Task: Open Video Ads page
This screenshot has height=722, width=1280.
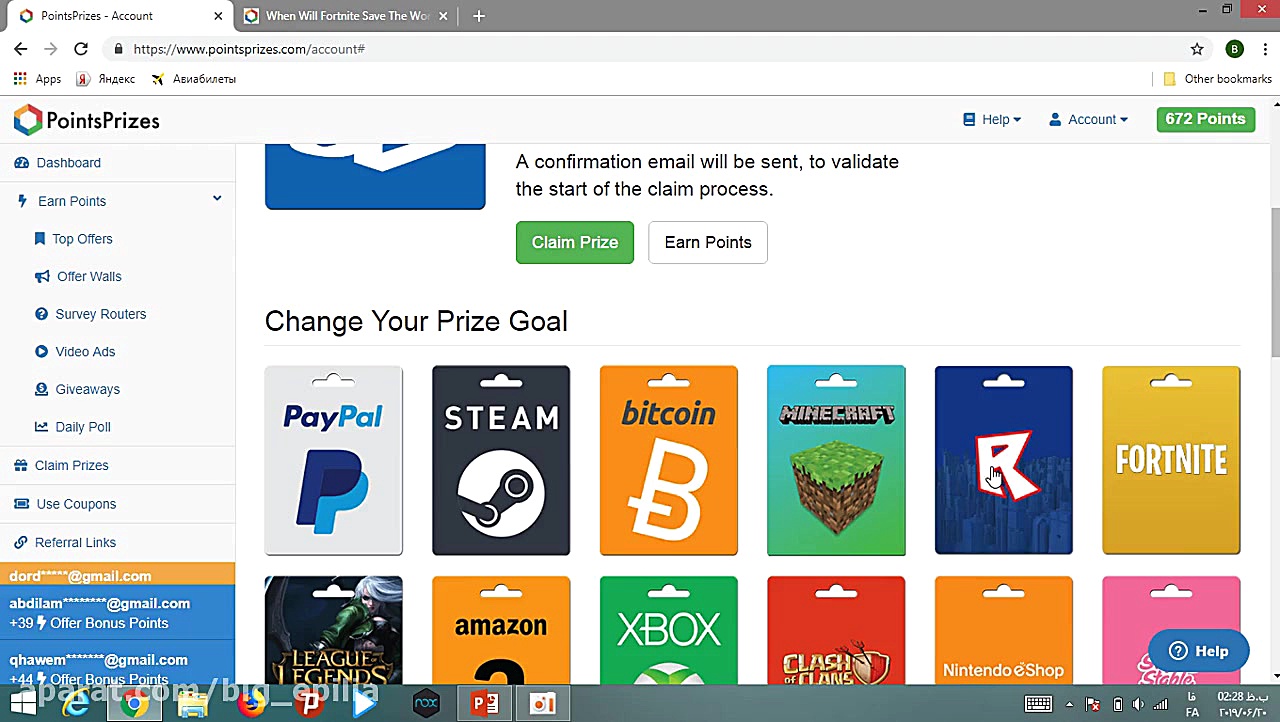Action: [85, 352]
